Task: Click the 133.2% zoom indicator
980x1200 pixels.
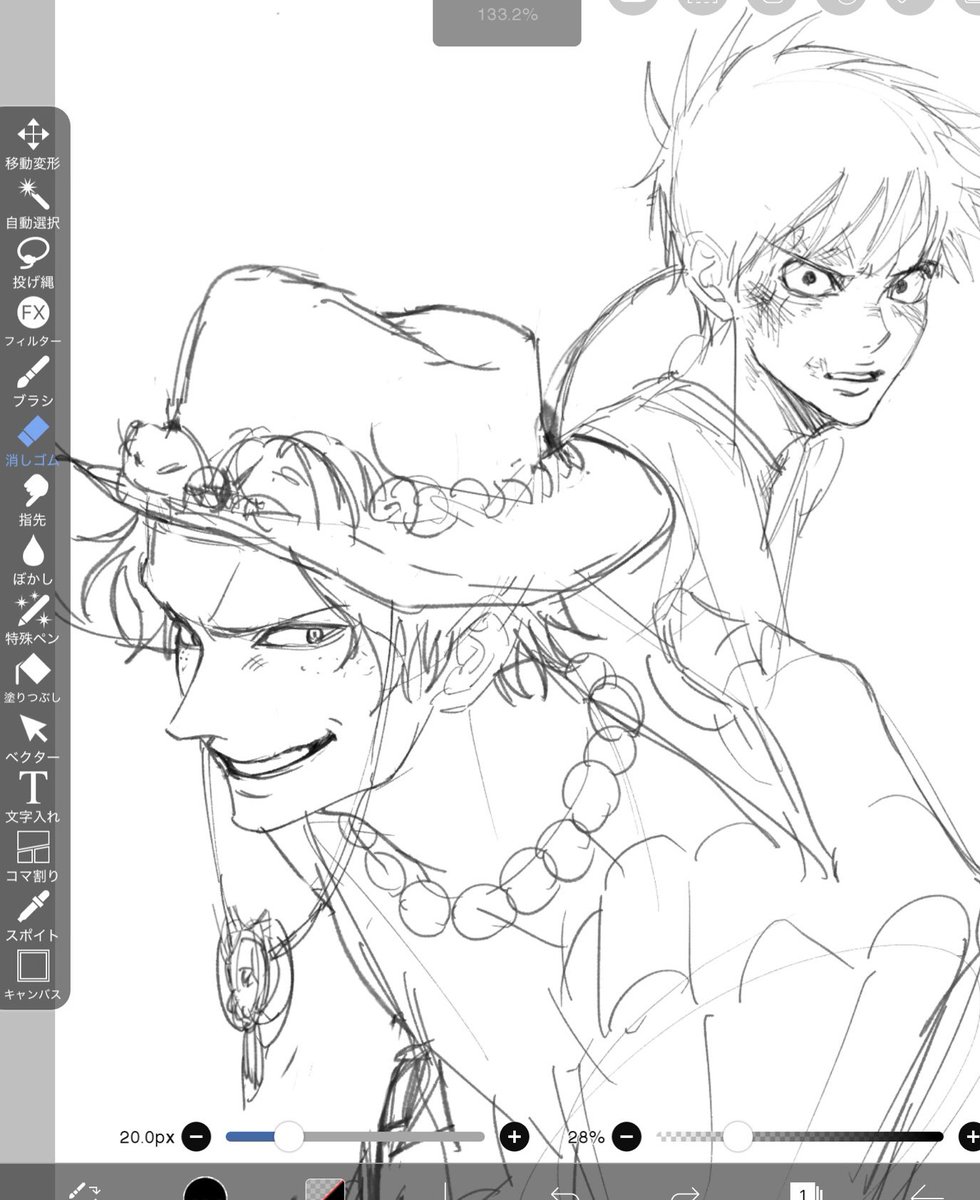Action: [x=507, y=17]
